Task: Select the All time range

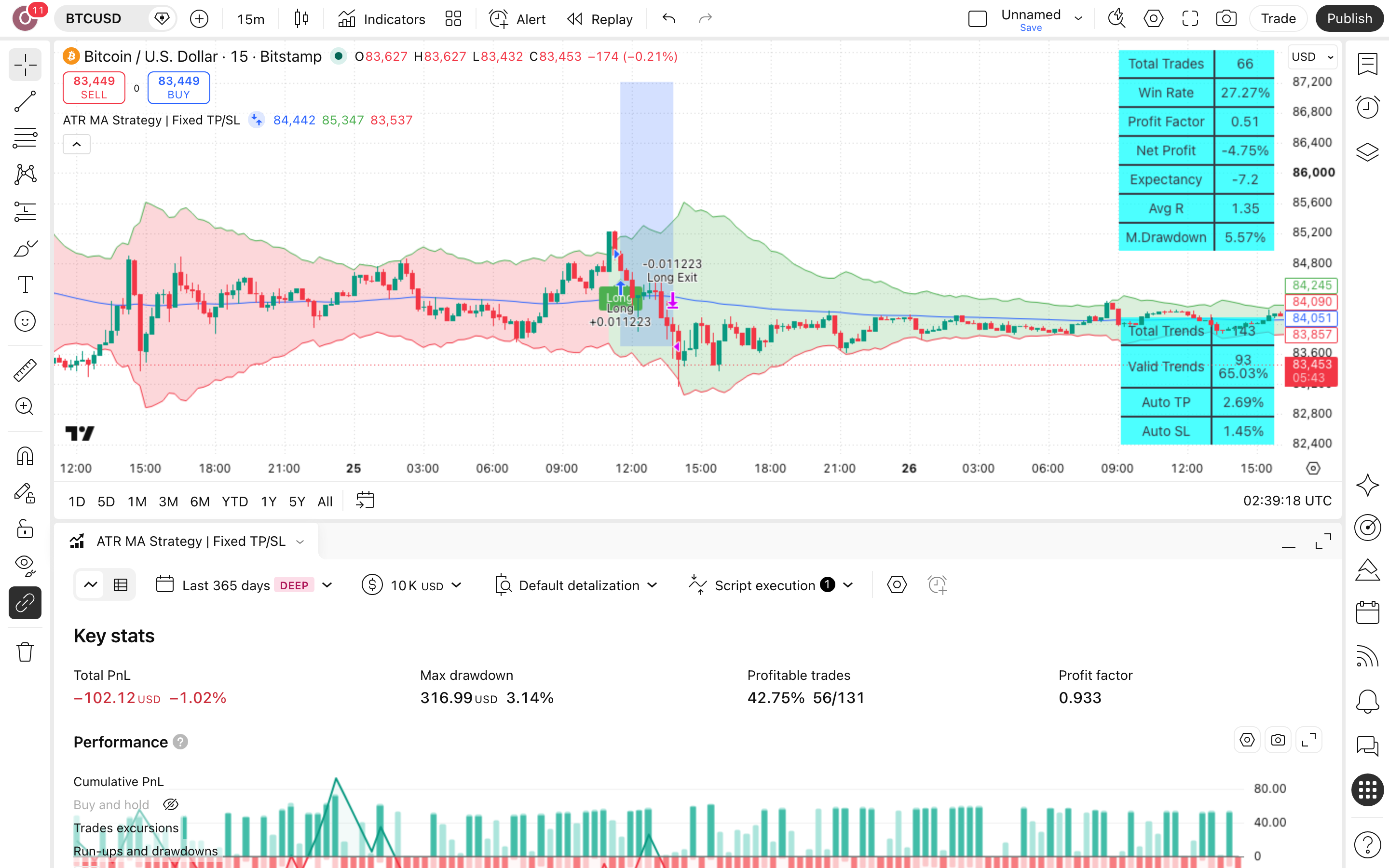Action: (x=325, y=502)
